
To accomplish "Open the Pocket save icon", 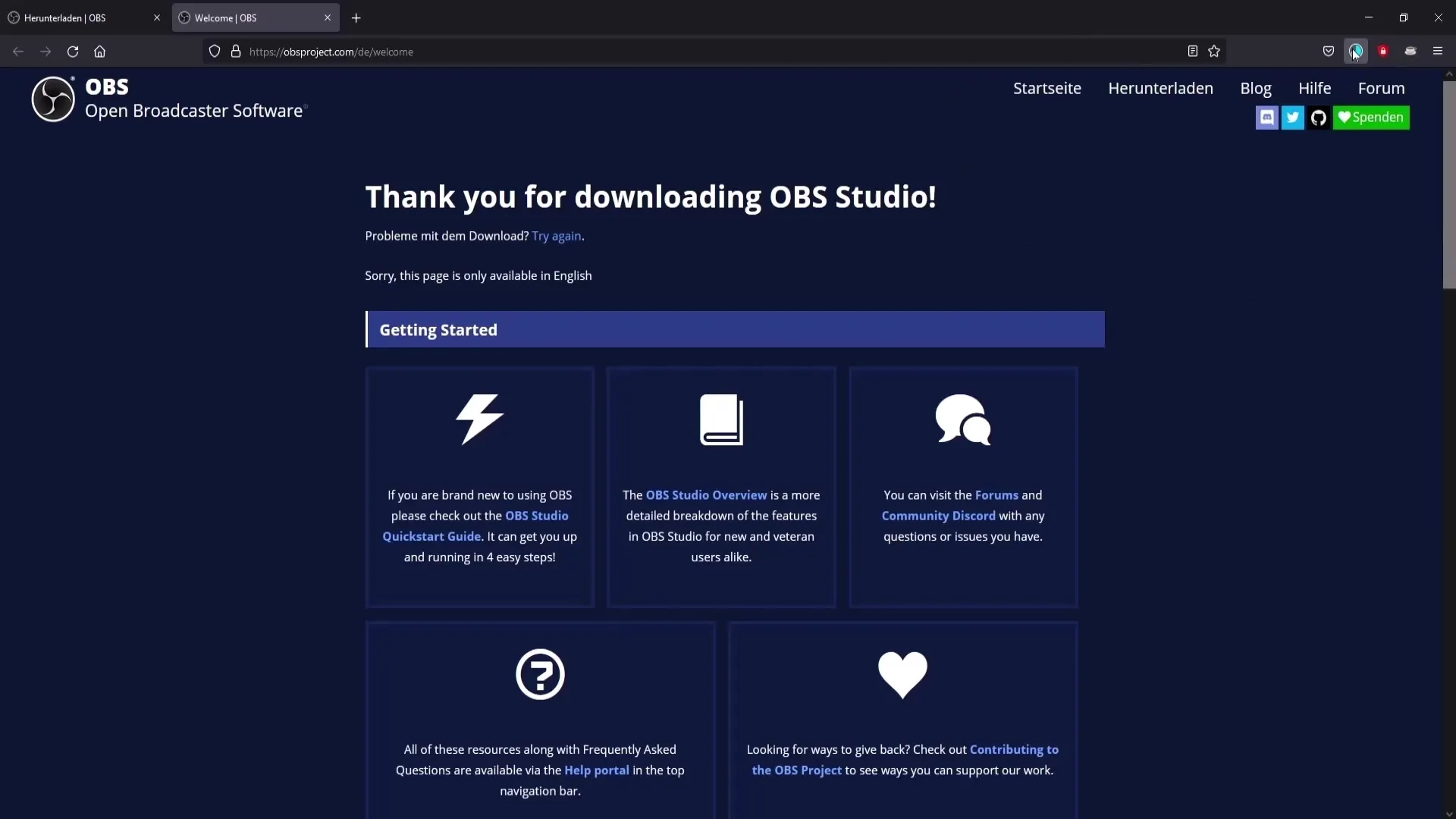I will (1329, 52).
